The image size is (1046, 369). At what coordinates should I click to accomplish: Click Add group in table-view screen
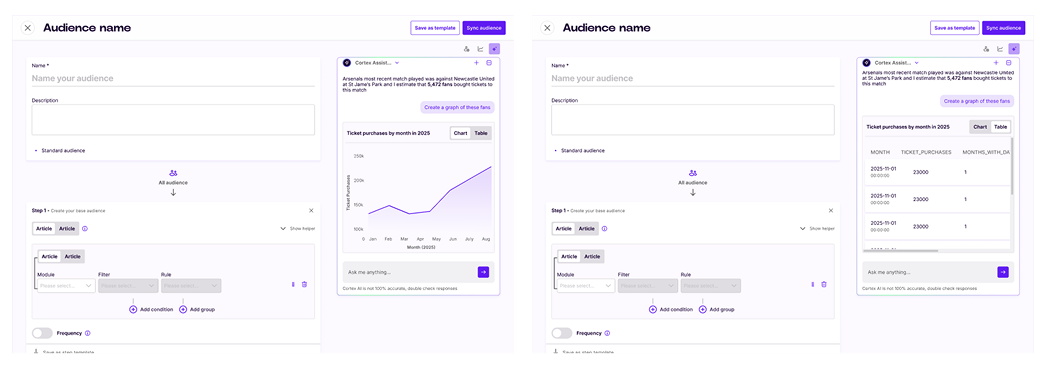click(716, 310)
